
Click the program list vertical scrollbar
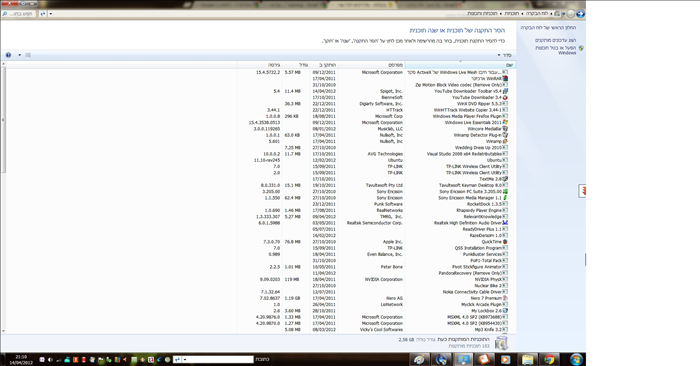pyautogui.click(x=3, y=199)
